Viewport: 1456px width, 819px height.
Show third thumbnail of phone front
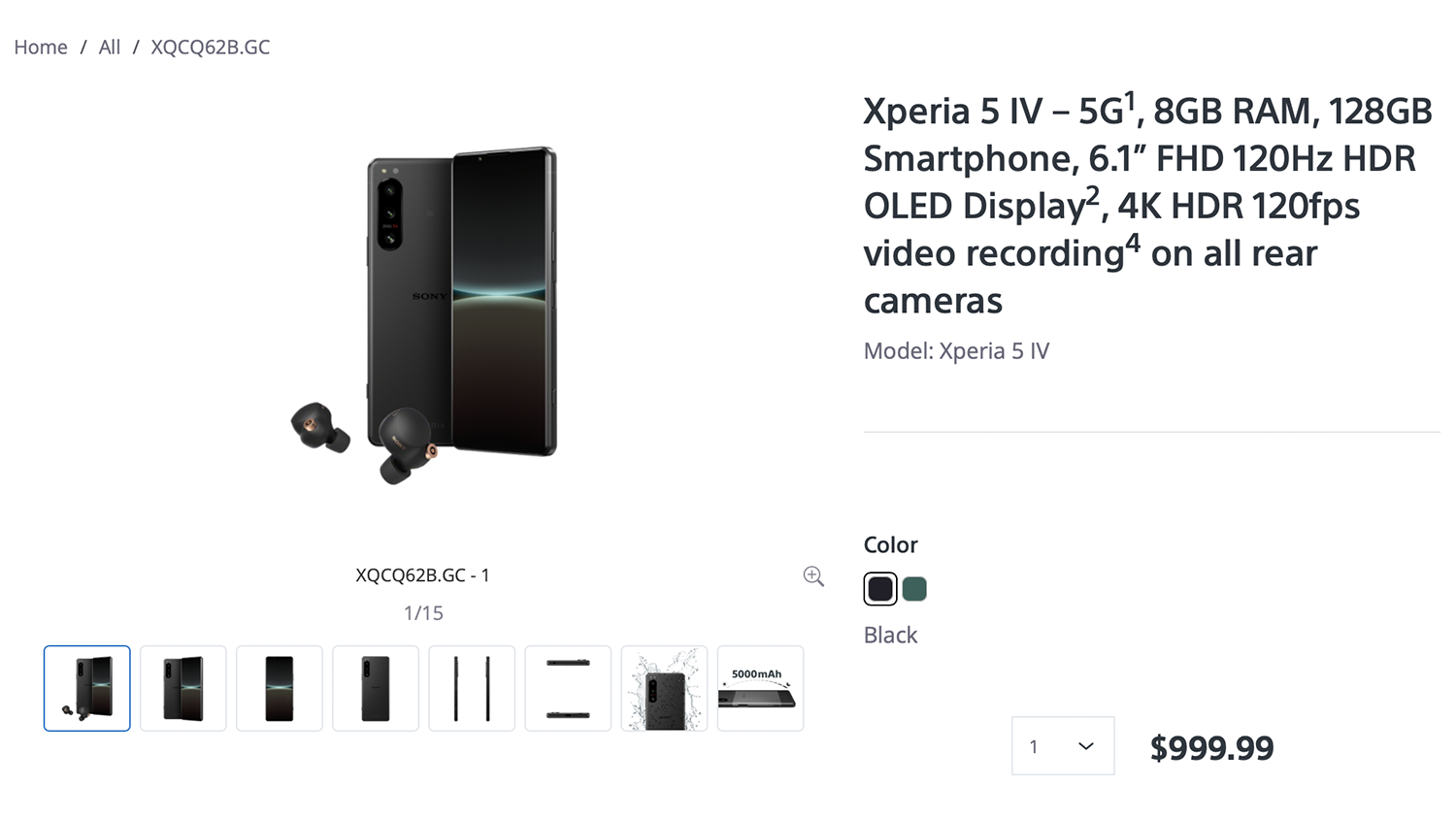click(x=280, y=688)
